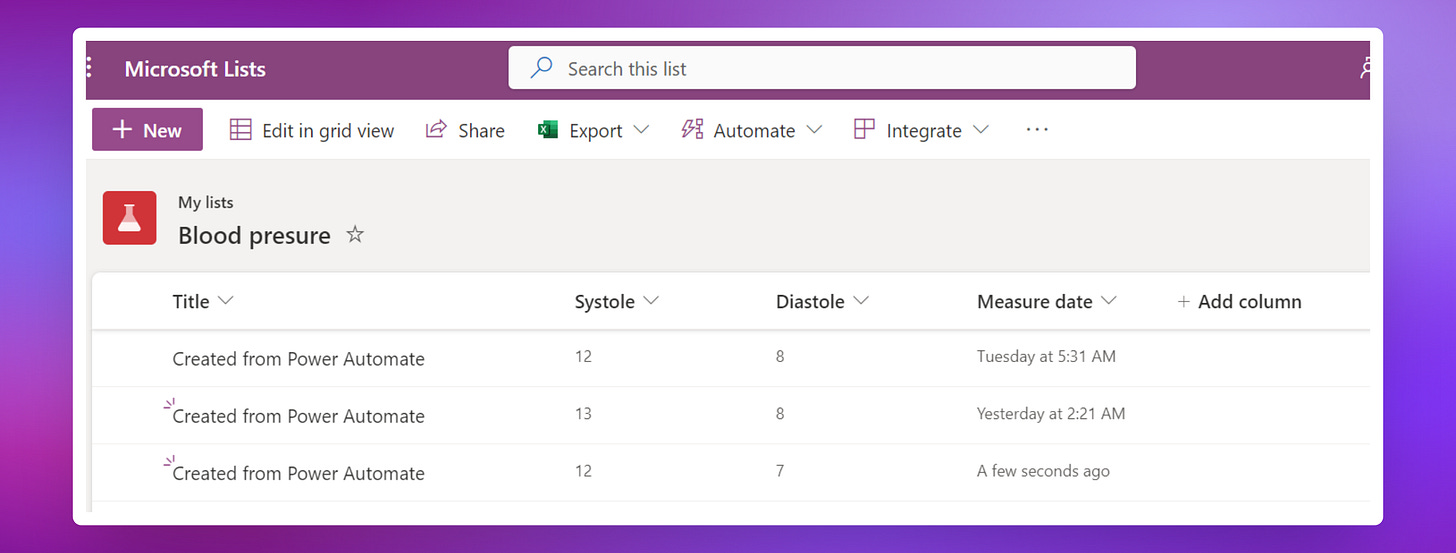Select Diastole 8 in Tuesday row
This screenshot has width=1456, height=553.
click(x=780, y=357)
